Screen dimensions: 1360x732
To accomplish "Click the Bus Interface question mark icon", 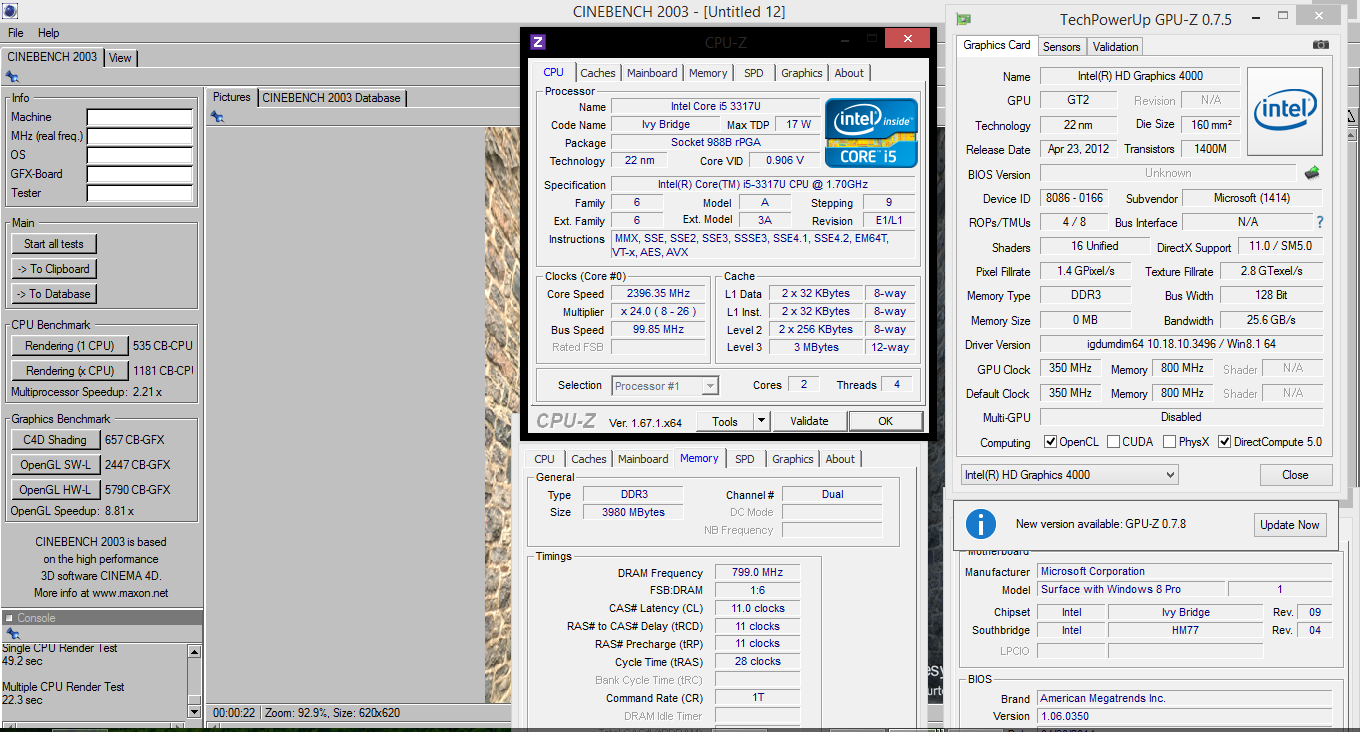I will click(x=1320, y=222).
